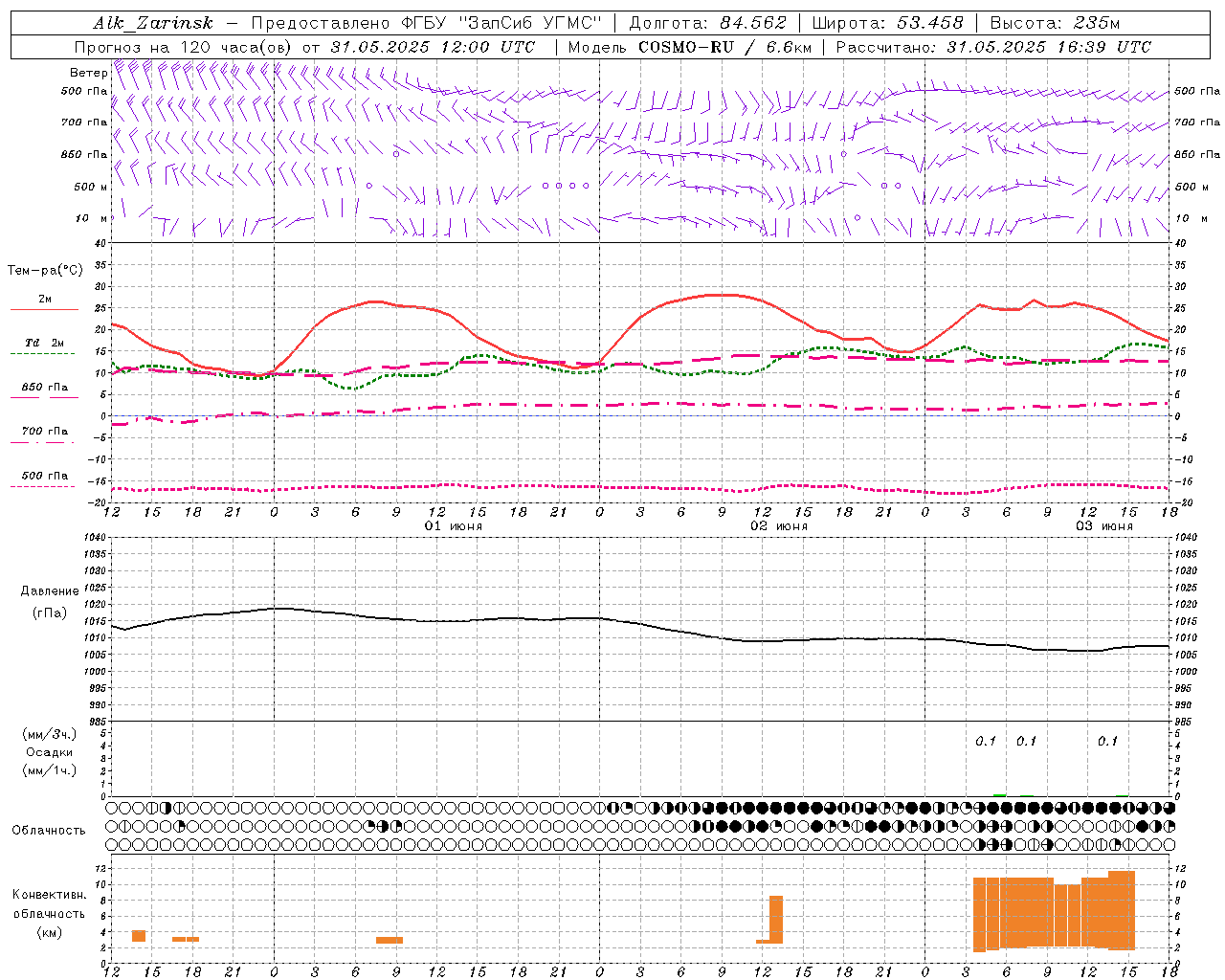Click the (мм/1ч.) precipitation unit label
This screenshot has height=980, width=1225.
(50, 770)
